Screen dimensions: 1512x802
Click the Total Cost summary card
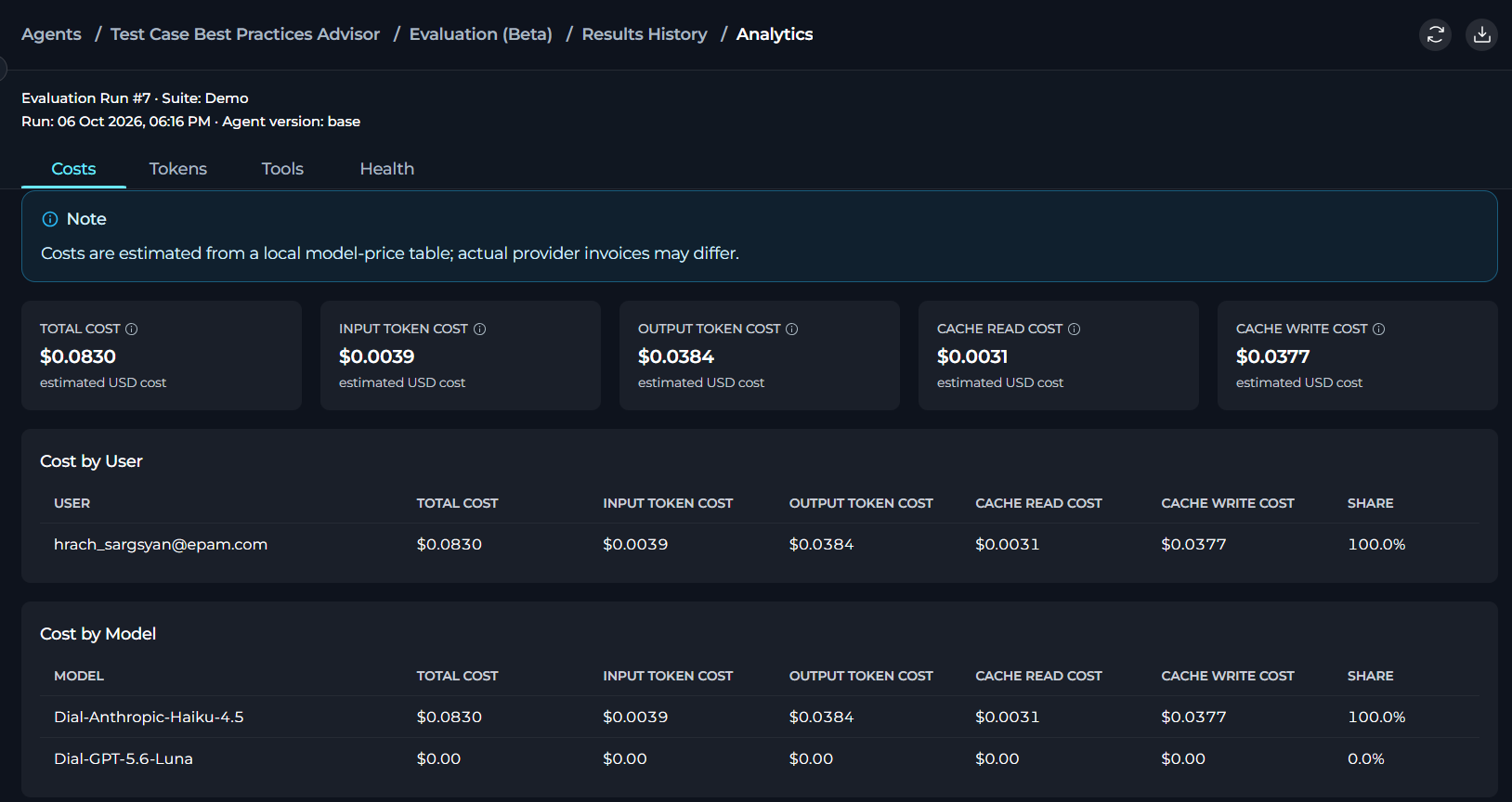(162, 356)
